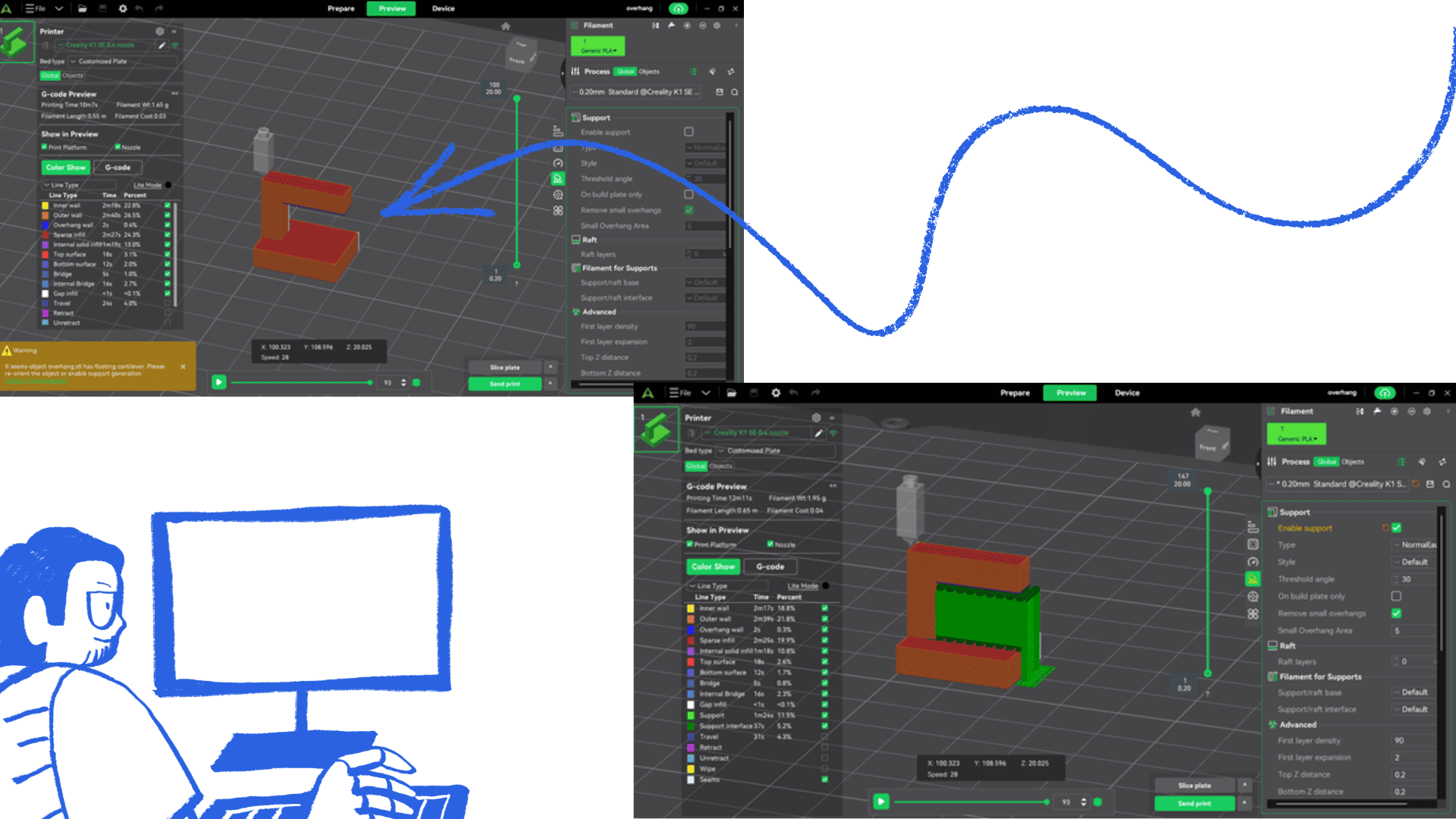Enable unchecked Enable support box in upper window

click(689, 132)
